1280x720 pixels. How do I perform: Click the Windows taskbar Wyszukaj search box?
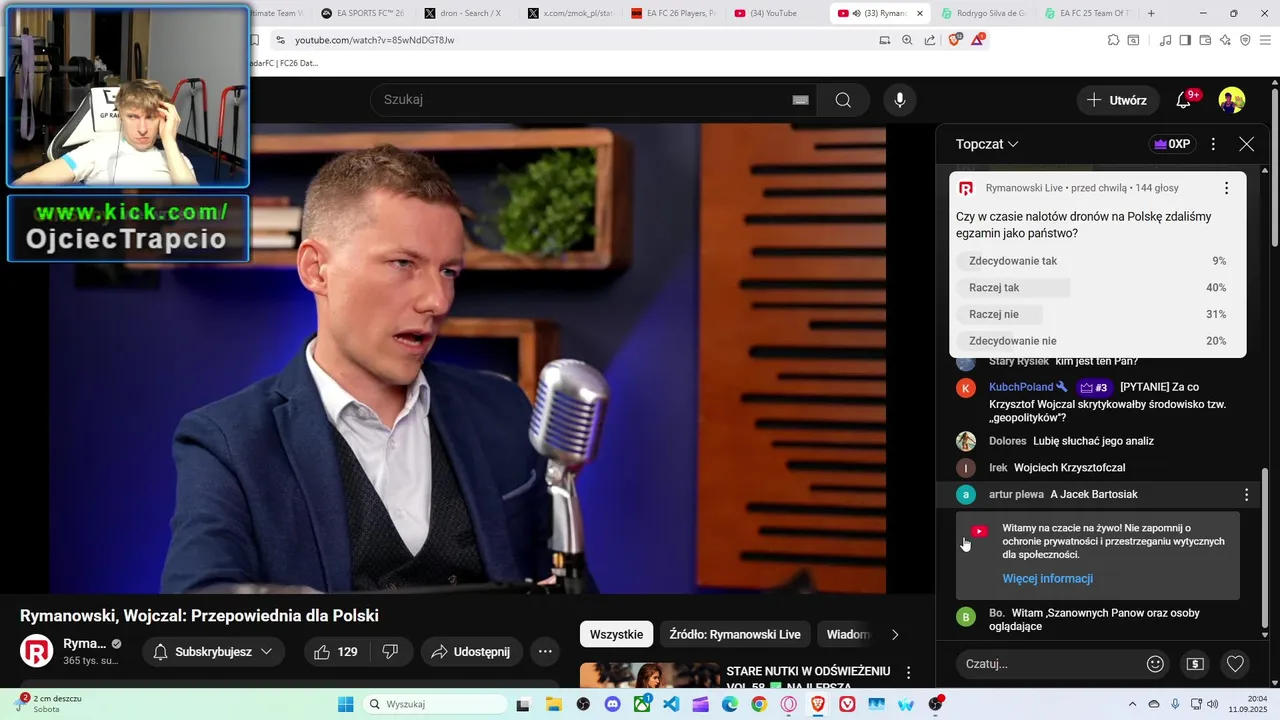(x=435, y=704)
